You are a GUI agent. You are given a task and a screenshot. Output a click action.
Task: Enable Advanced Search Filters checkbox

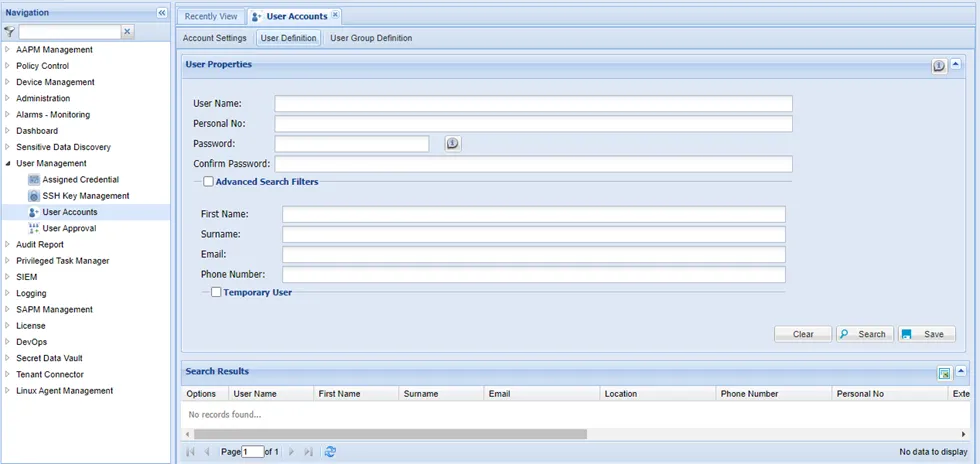click(x=209, y=182)
